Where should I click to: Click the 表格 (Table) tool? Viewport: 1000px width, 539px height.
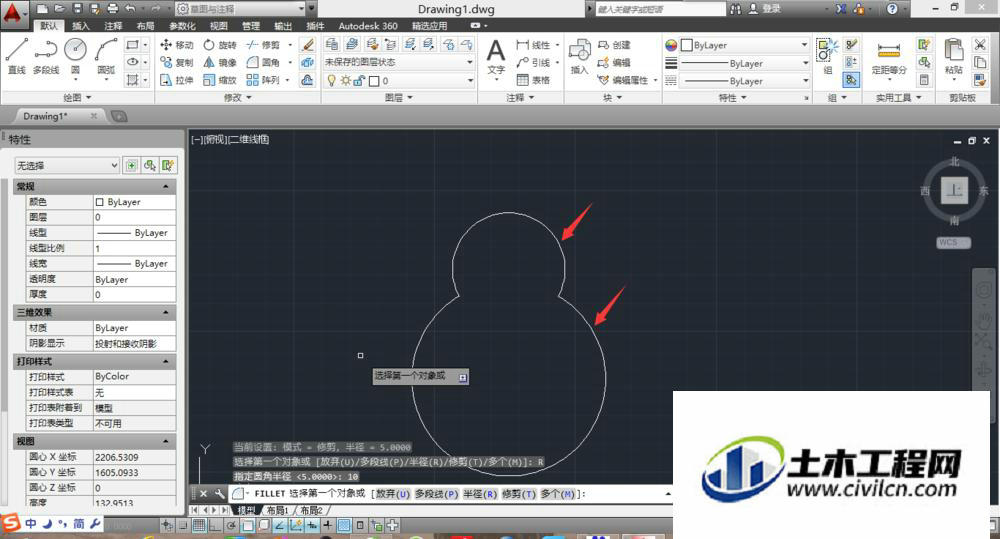pos(533,80)
